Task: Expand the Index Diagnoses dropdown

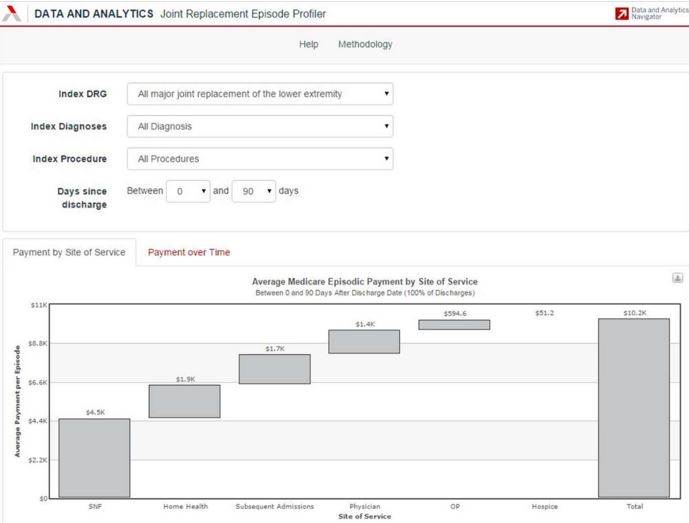Action: coord(259,127)
